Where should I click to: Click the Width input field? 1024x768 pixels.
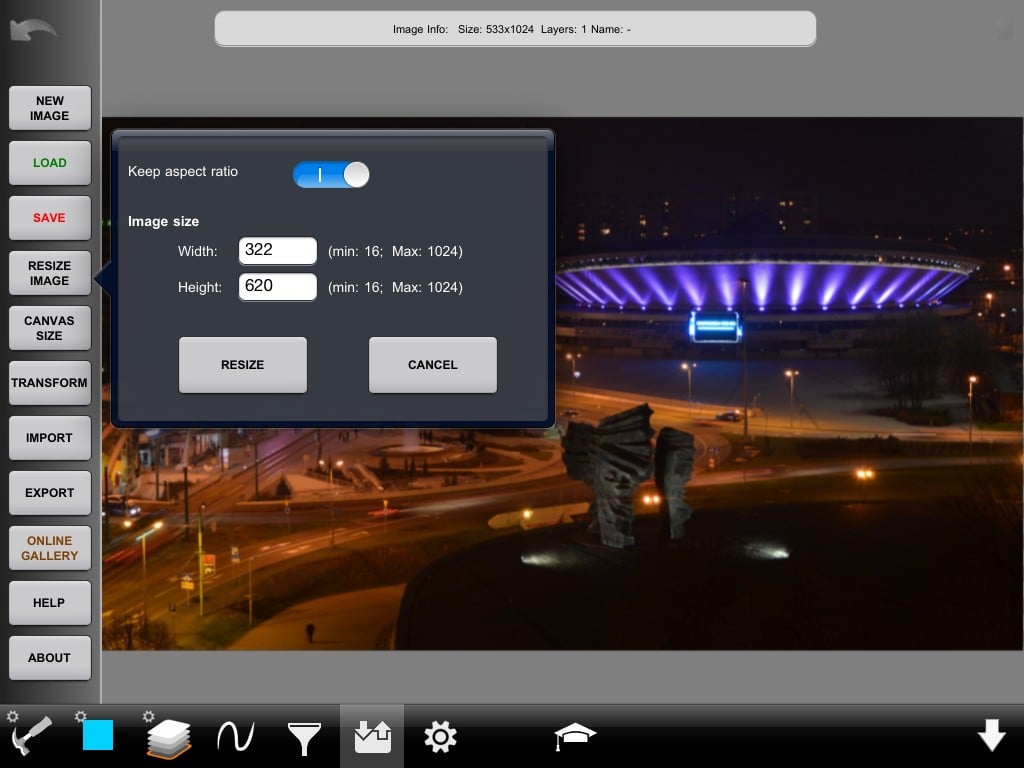[278, 251]
